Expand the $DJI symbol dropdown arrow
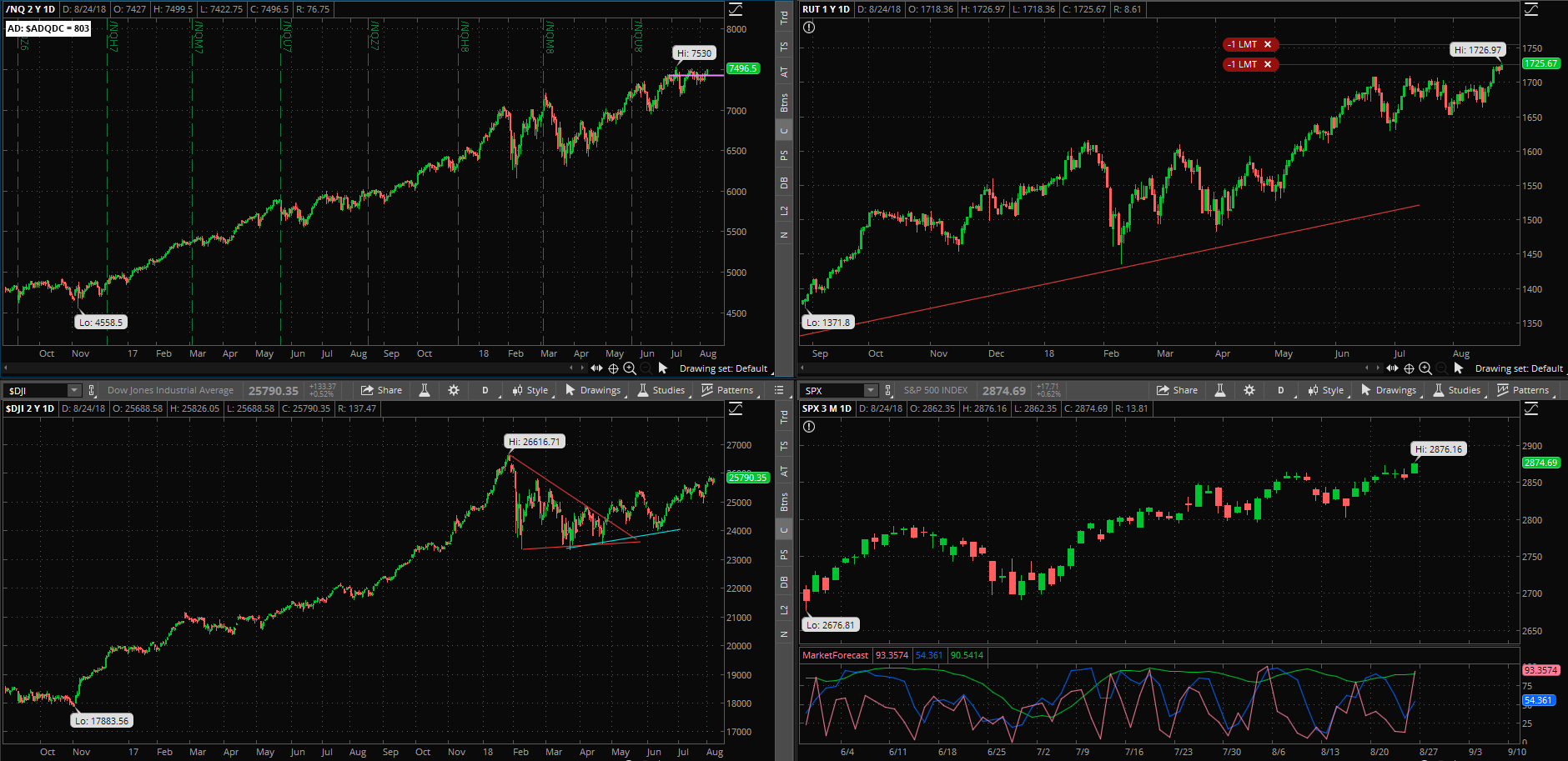The height and width of the screenshot is (761, 1568). point(74,390)
